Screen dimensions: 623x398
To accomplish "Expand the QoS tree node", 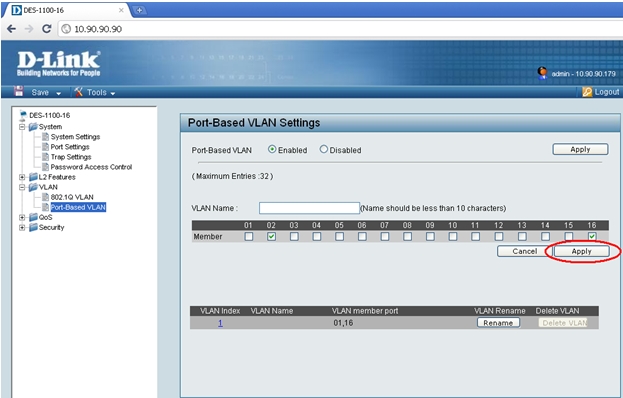I will coord(22,217).
